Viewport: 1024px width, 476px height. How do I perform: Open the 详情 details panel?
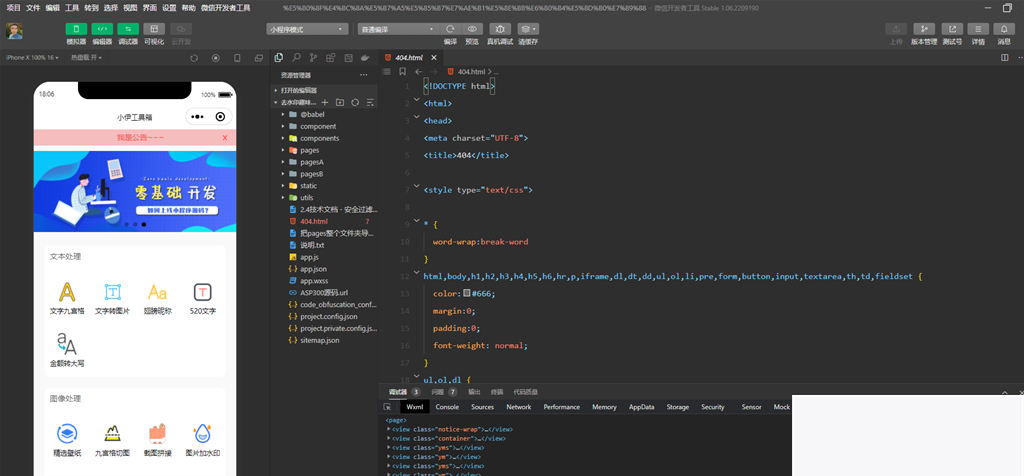(978, 29)
